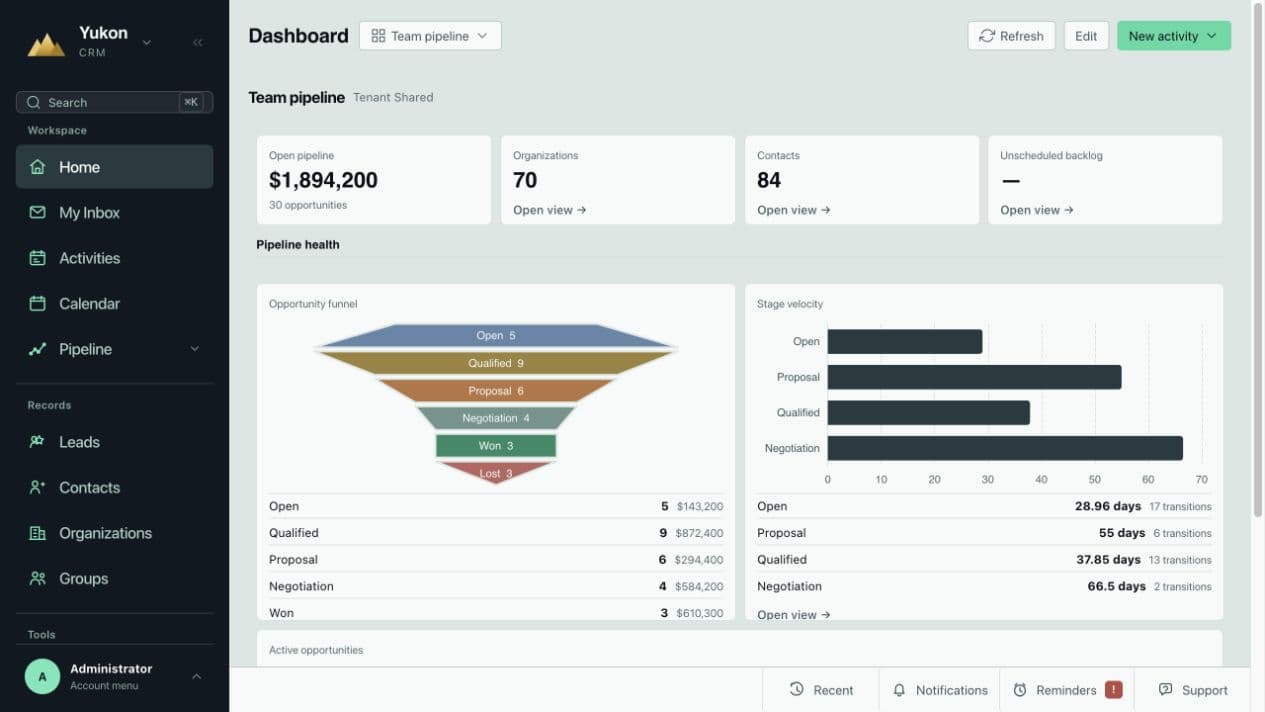Click the Groups people icon
Image resolution: width=1265 pixels, height=712 pixels.
37,578
